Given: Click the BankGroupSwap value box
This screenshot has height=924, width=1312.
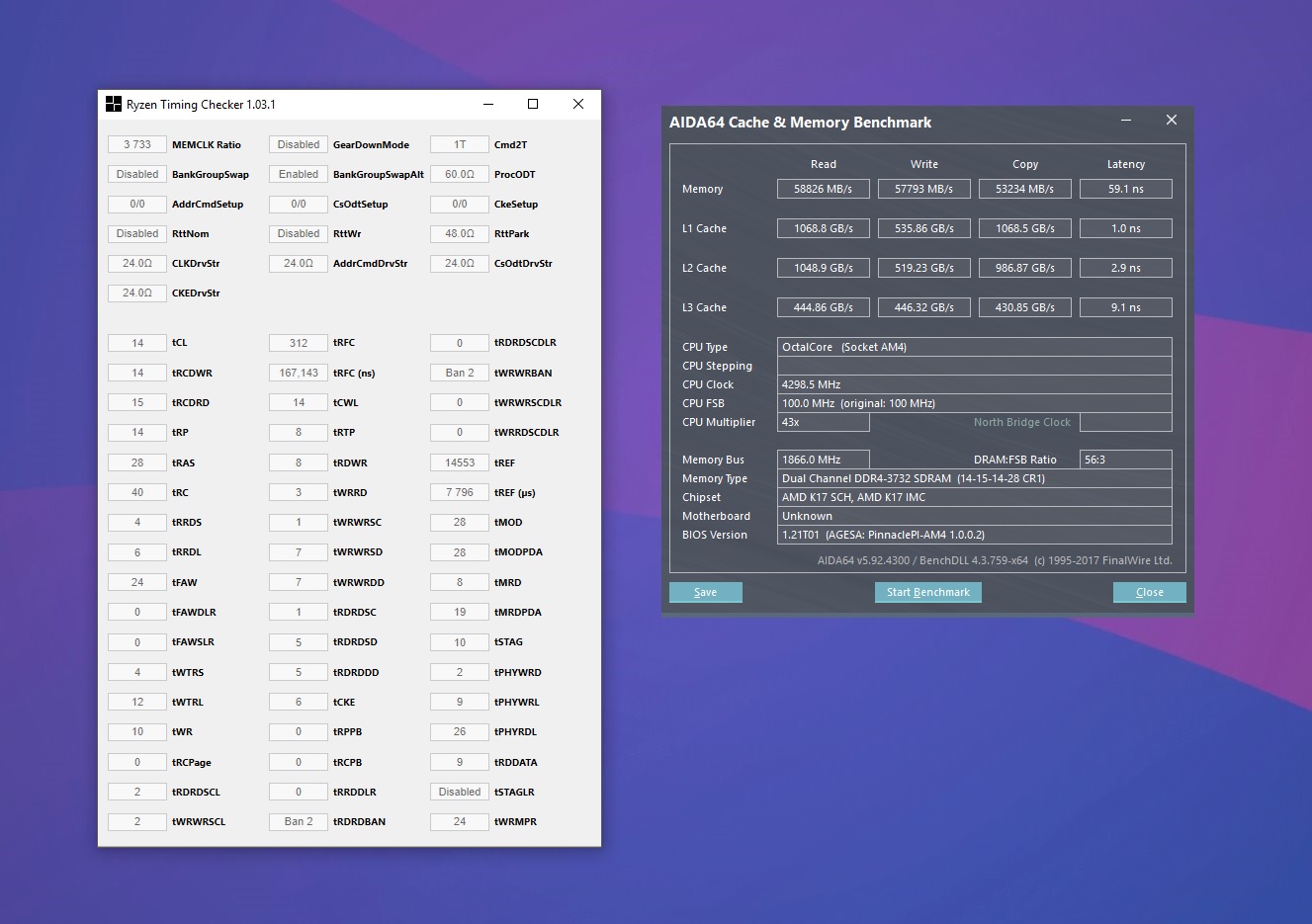Looking at the screenshot, I should pyautogui.click(x=137, y=174).
